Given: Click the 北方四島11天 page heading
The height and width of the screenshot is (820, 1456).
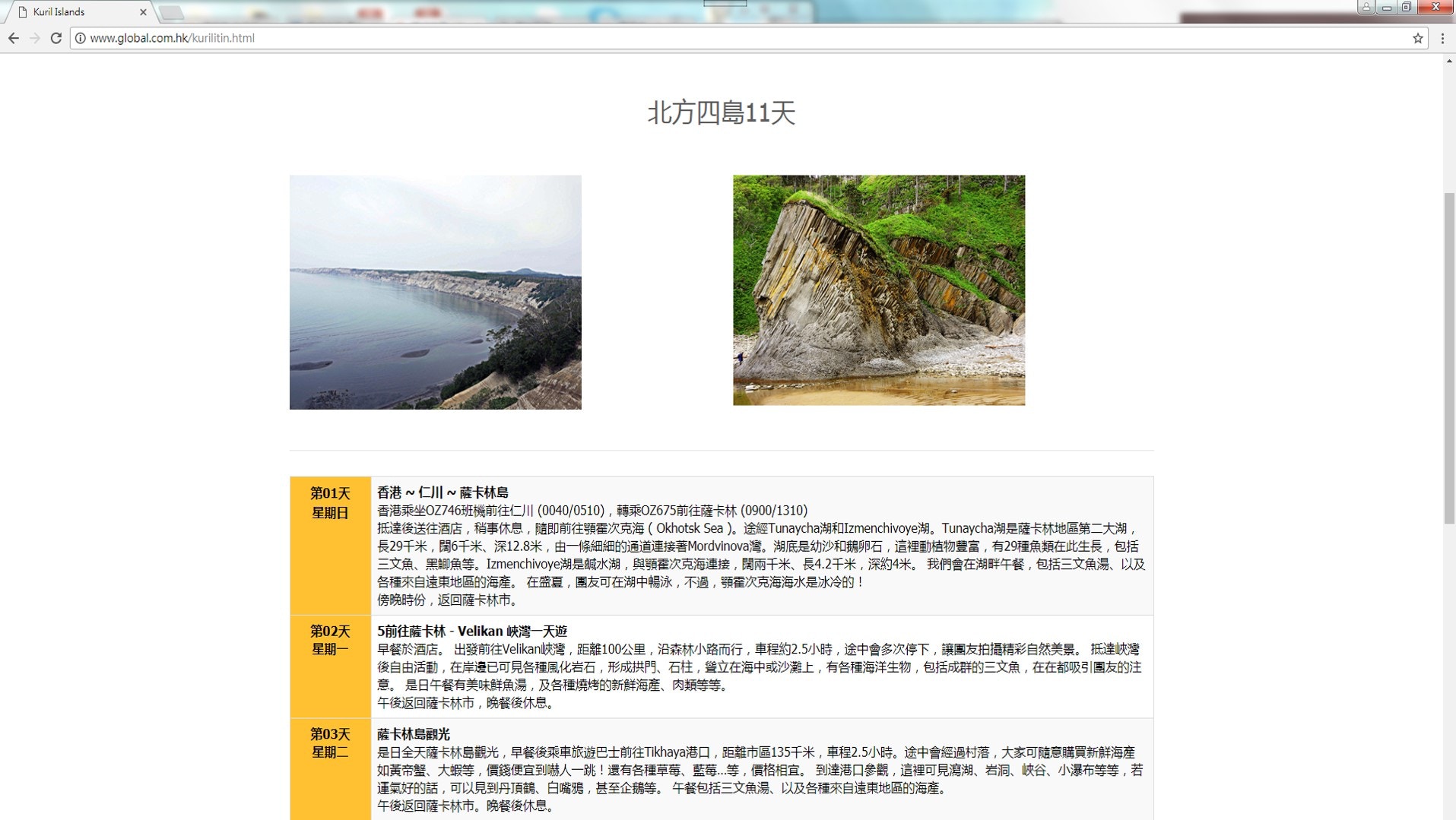Looking at the screenshot, I should 721,112.
